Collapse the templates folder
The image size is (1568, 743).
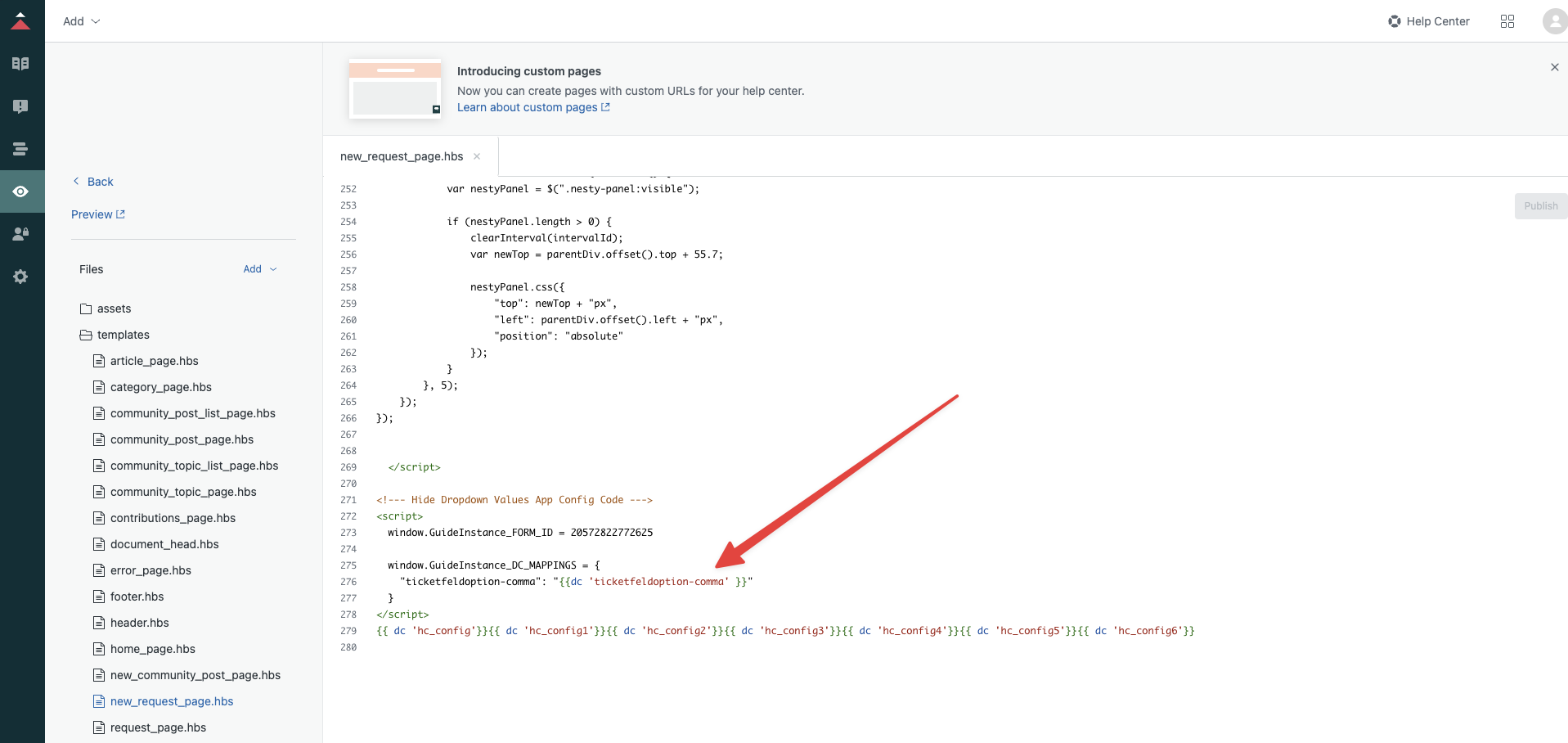(x=115, y=335)
